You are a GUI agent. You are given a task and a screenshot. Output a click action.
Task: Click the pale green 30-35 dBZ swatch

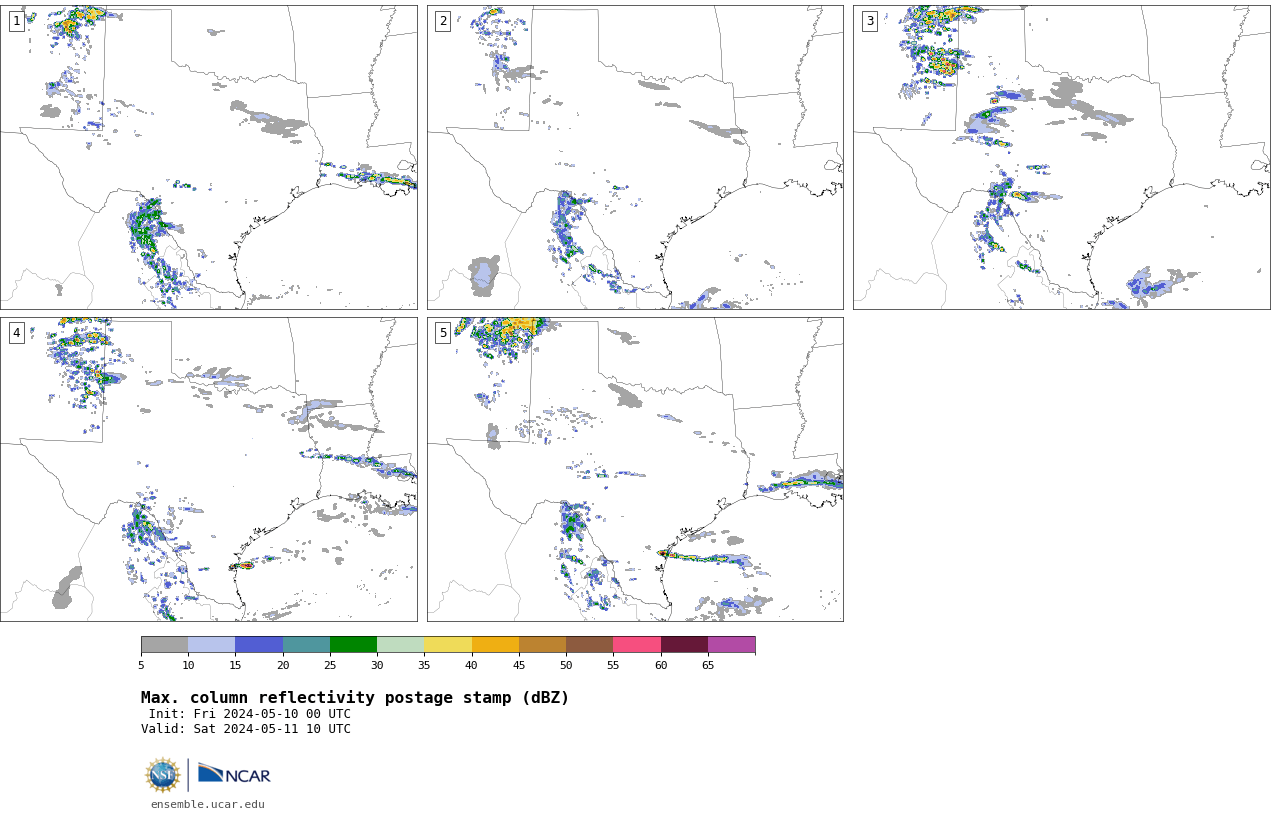(400, 644)
